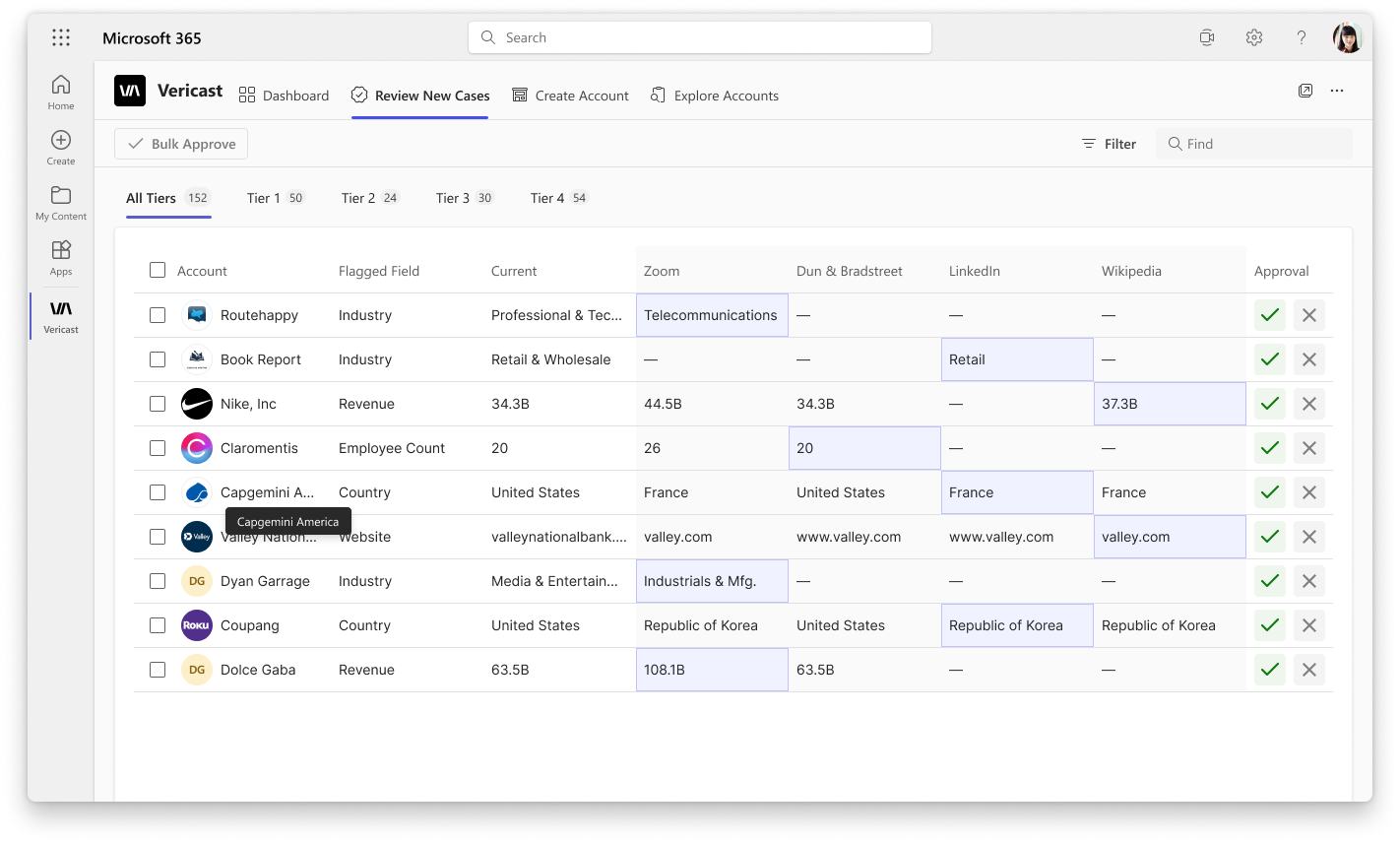Check the Dolce Gaba row checkbox
Screen dimensions: 1400x843
click(x=158, y=670)
